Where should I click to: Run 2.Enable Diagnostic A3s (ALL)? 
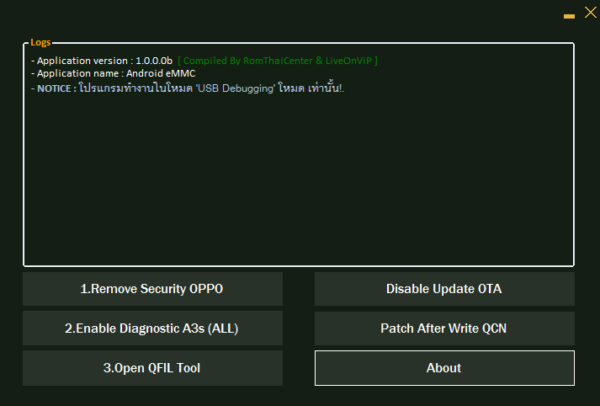[152, 328]
